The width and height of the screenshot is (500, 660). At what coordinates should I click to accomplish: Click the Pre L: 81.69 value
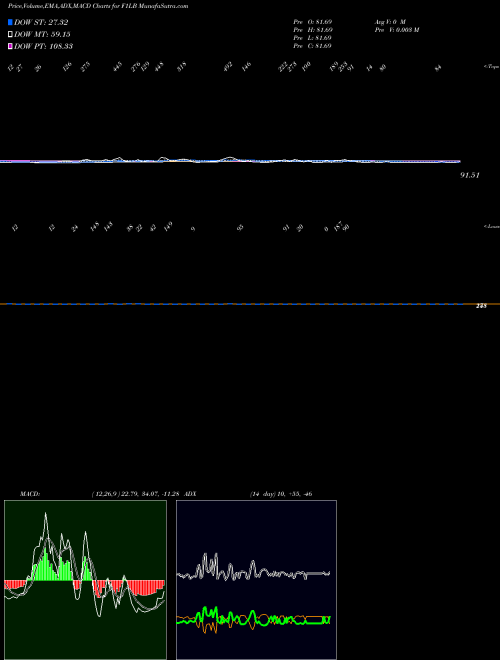pyautogui.click(x=313, y=38)
